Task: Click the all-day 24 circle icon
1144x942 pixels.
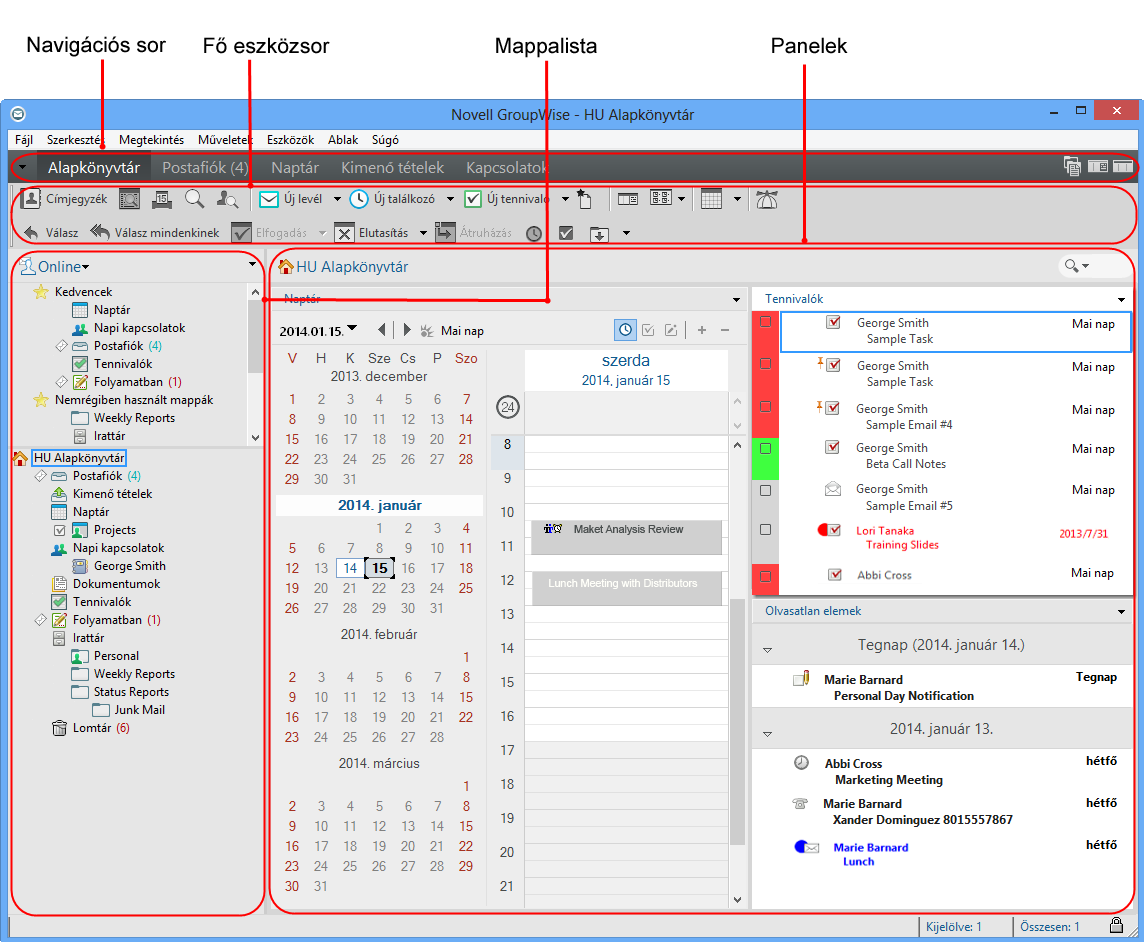Action: point(508,407)
